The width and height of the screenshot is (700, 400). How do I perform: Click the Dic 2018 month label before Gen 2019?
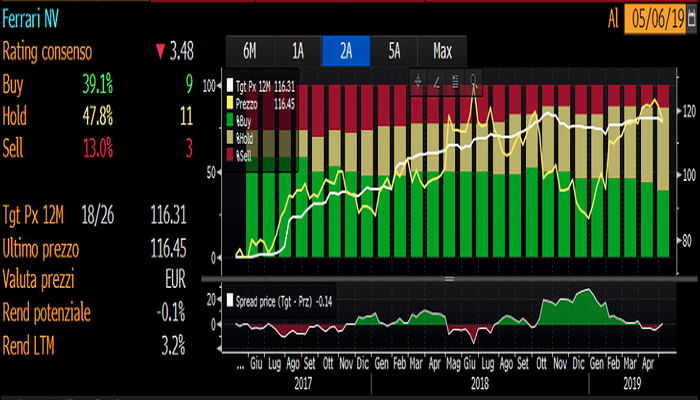578,365
